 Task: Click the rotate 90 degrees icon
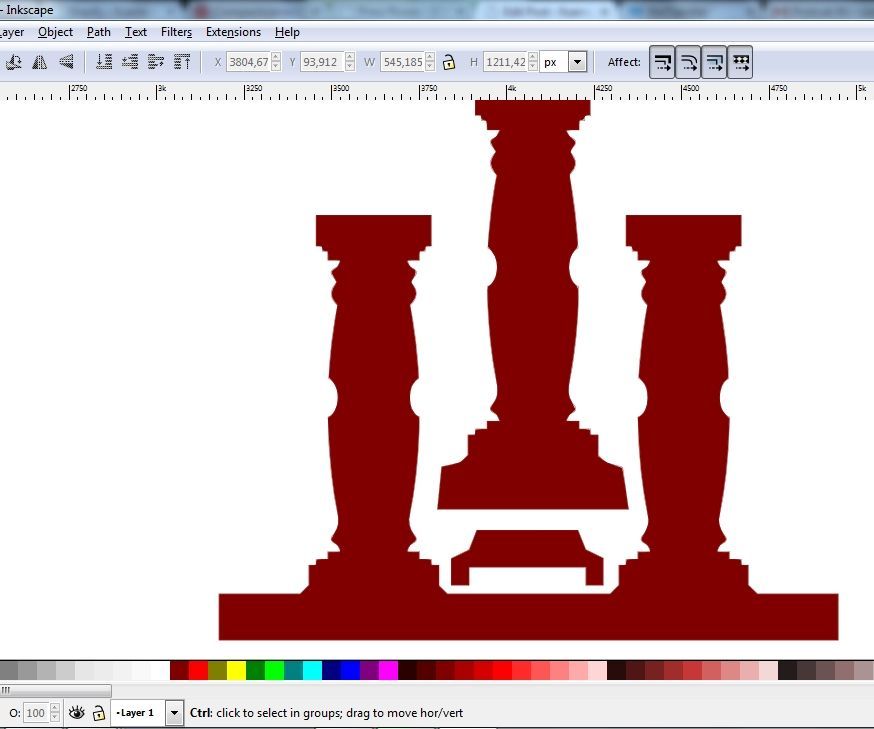point(13,62)
